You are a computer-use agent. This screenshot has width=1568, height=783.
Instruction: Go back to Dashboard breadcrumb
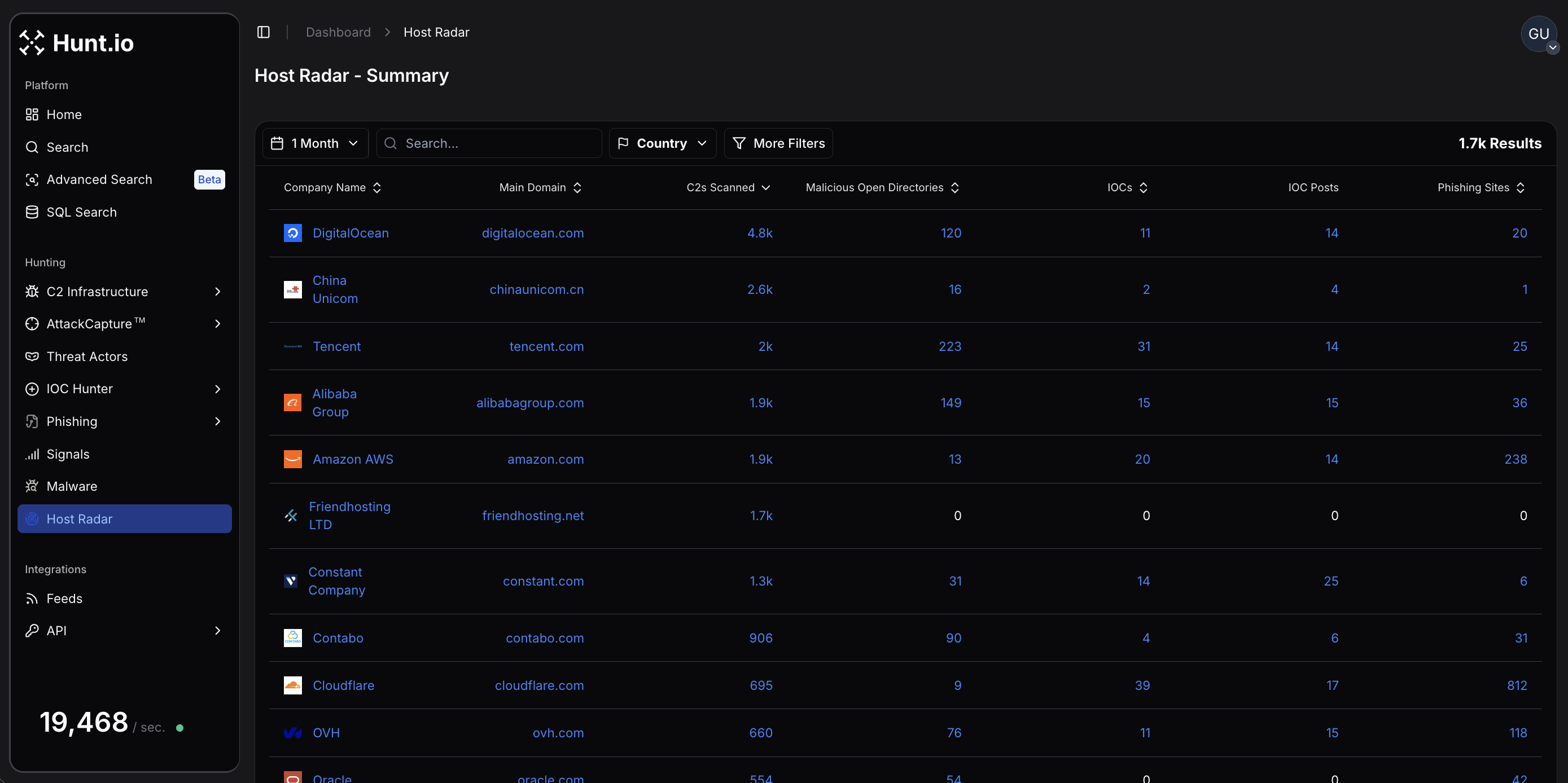(x=338, y=32)
